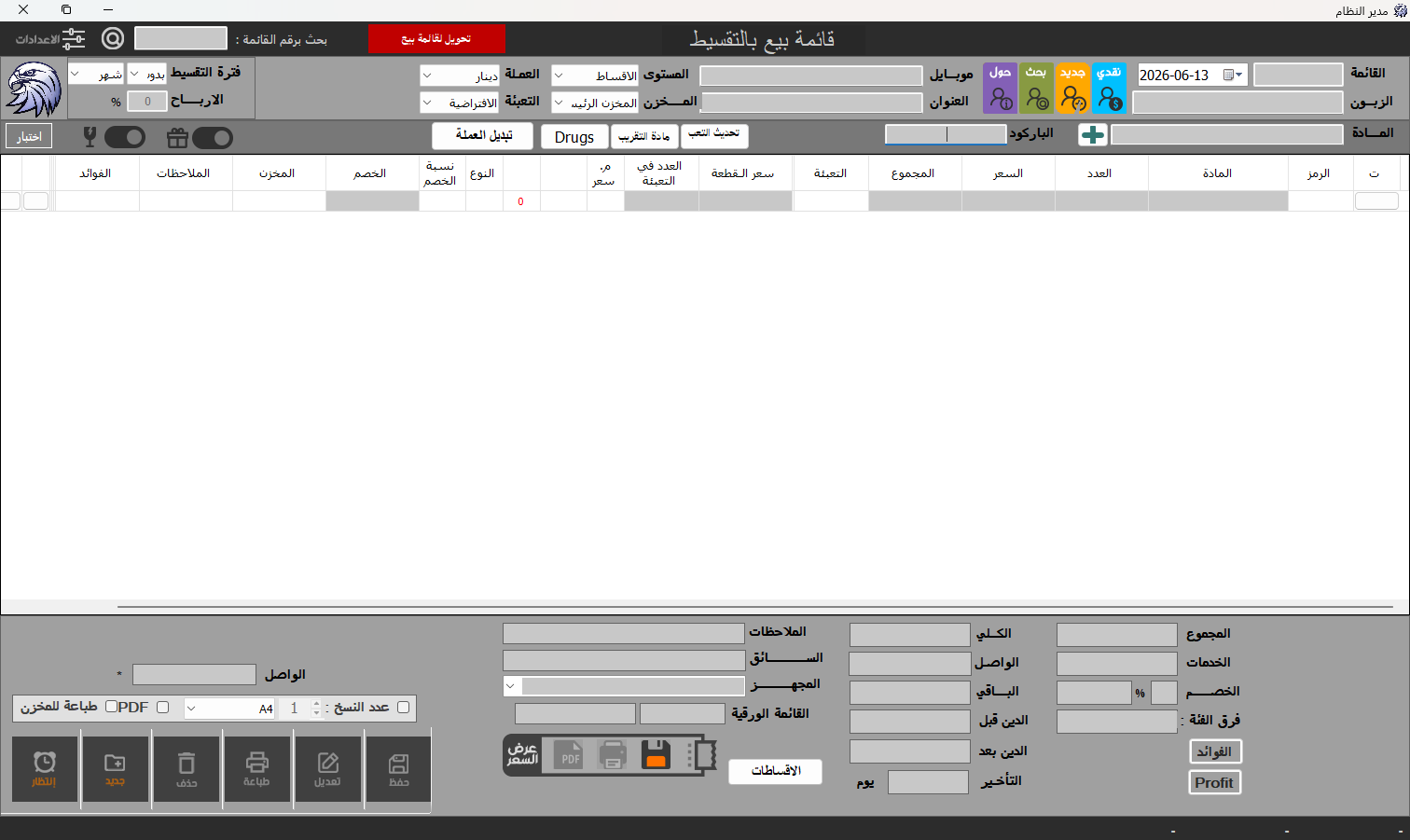Click the red تحويل لقائمة بيع button
Image resolution: width=1410 pixels, height=840 pixels.
436,39
